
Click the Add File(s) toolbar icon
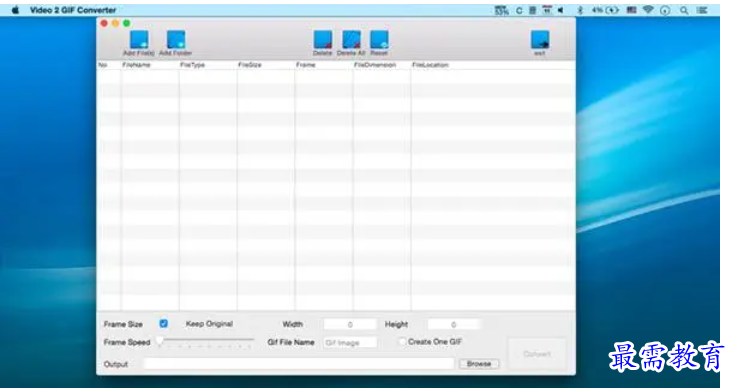point(139,40)
